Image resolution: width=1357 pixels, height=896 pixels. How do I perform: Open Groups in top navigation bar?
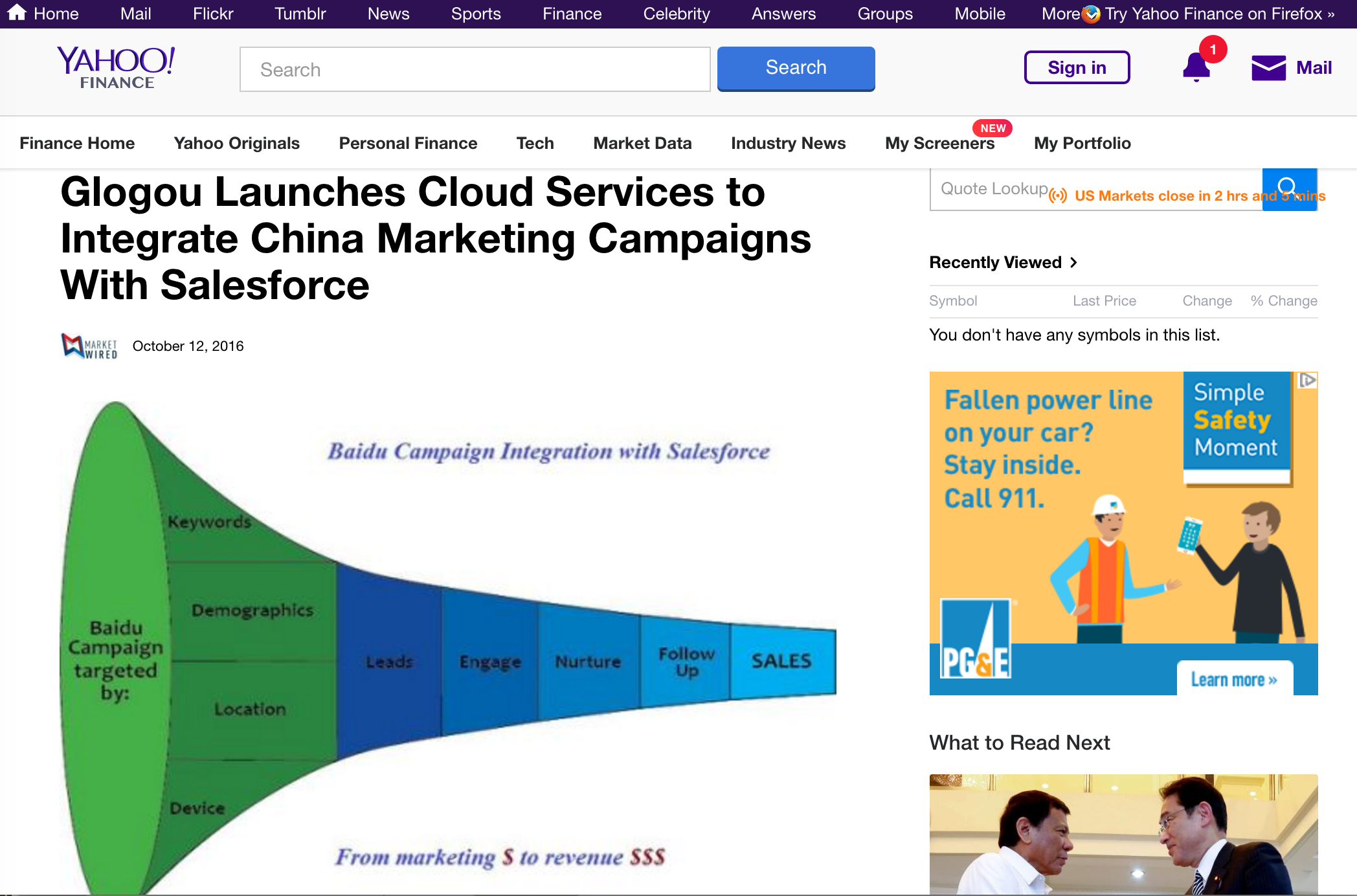click(x=885, y=14)
